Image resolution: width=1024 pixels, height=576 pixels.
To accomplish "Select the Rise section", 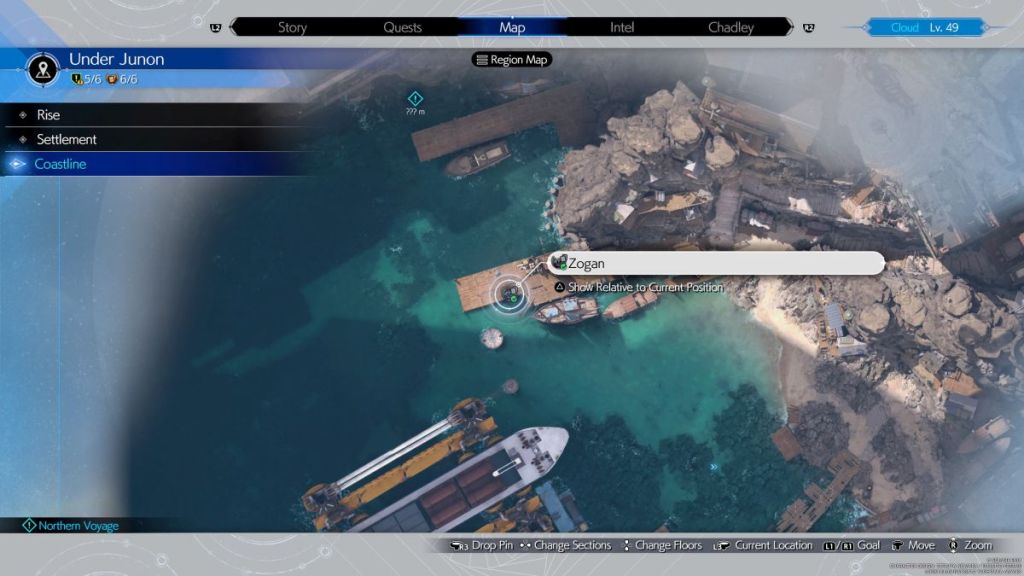I will tap(48, 115).
